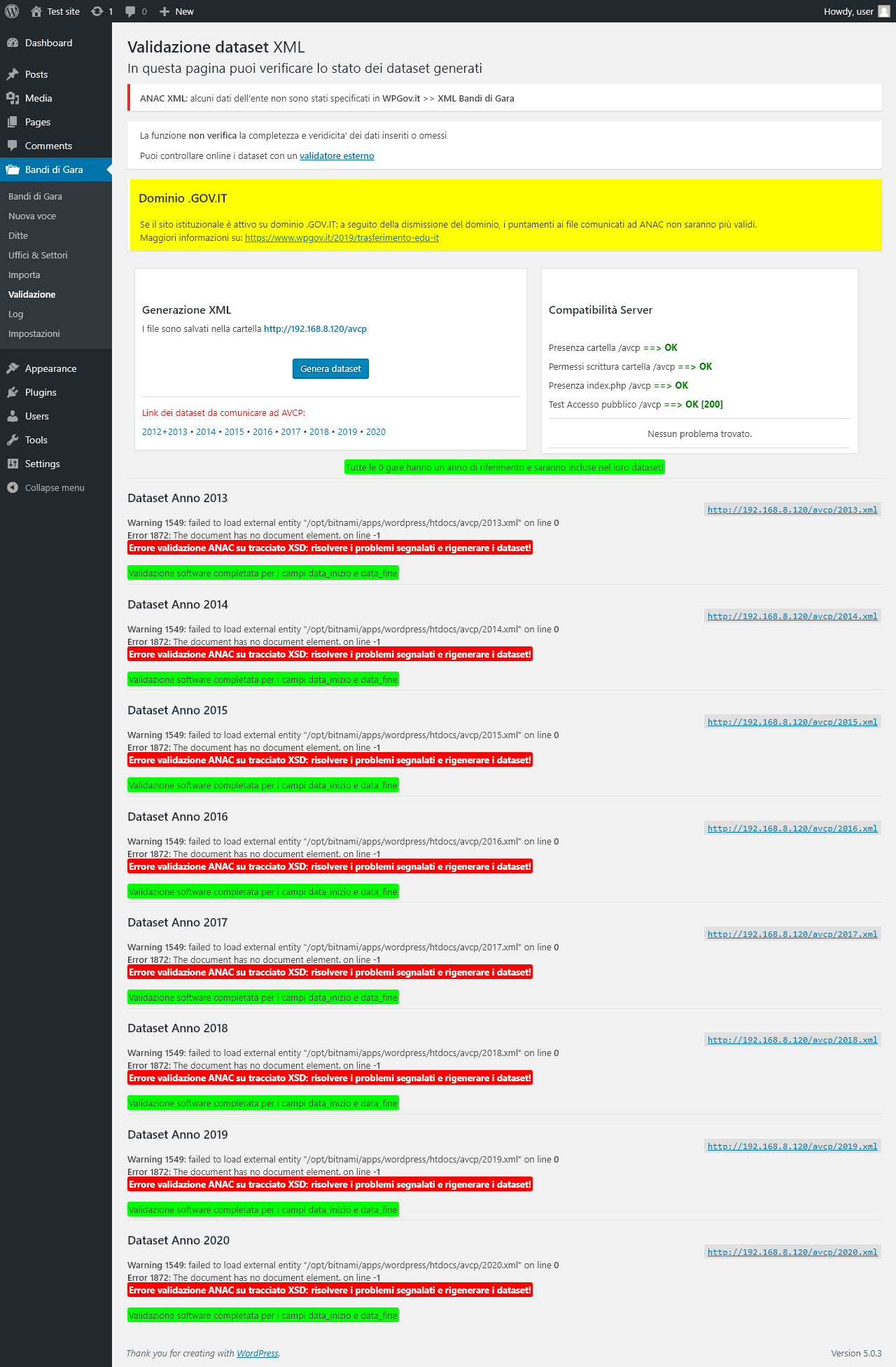Open the Test site home icon

(x=36, y=11)
